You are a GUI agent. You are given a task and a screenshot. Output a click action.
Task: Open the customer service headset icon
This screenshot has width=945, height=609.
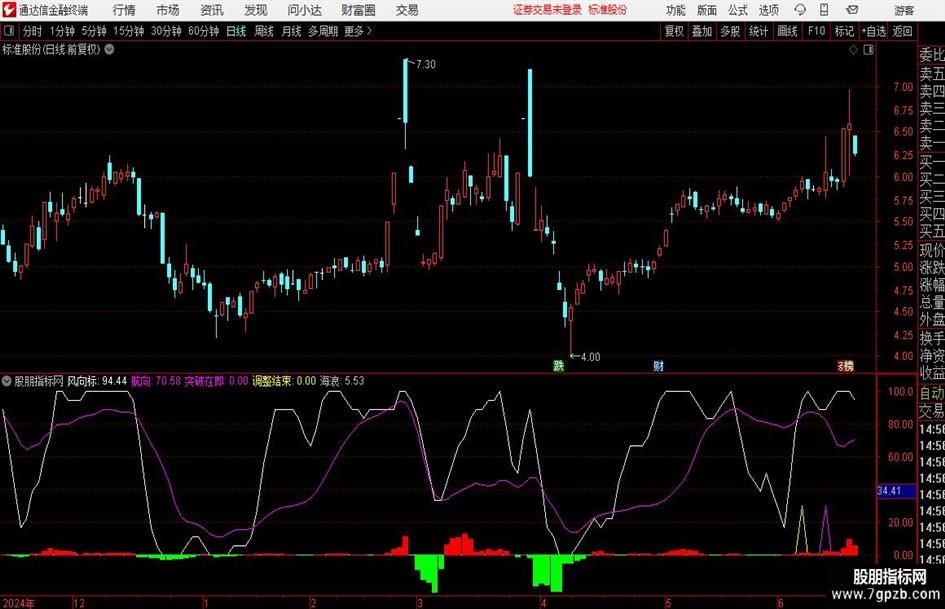[800, 10]
